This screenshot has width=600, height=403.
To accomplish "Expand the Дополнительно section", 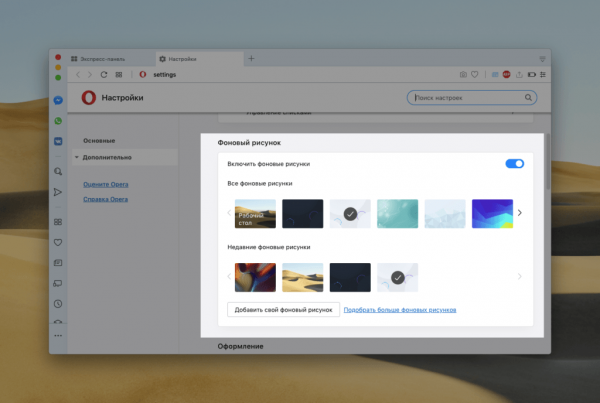I will click(x=124, y=157).
